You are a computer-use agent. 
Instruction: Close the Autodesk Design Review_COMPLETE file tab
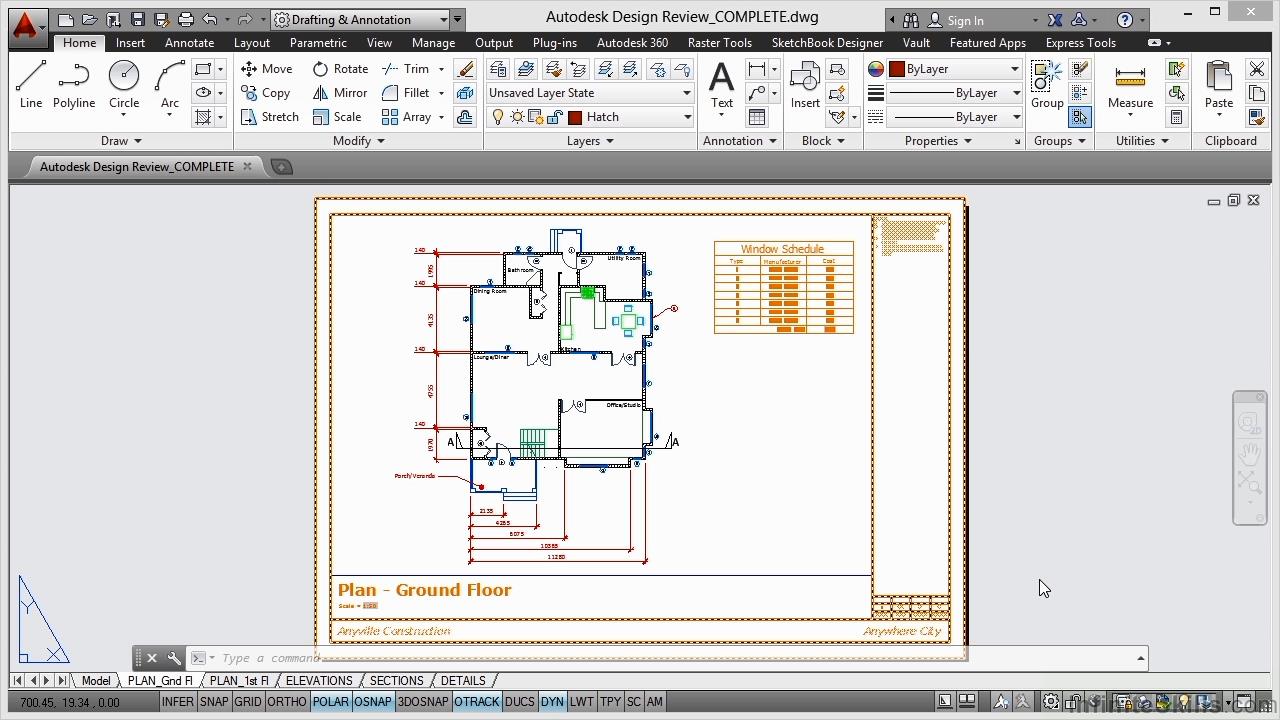(x=247, y=167)
